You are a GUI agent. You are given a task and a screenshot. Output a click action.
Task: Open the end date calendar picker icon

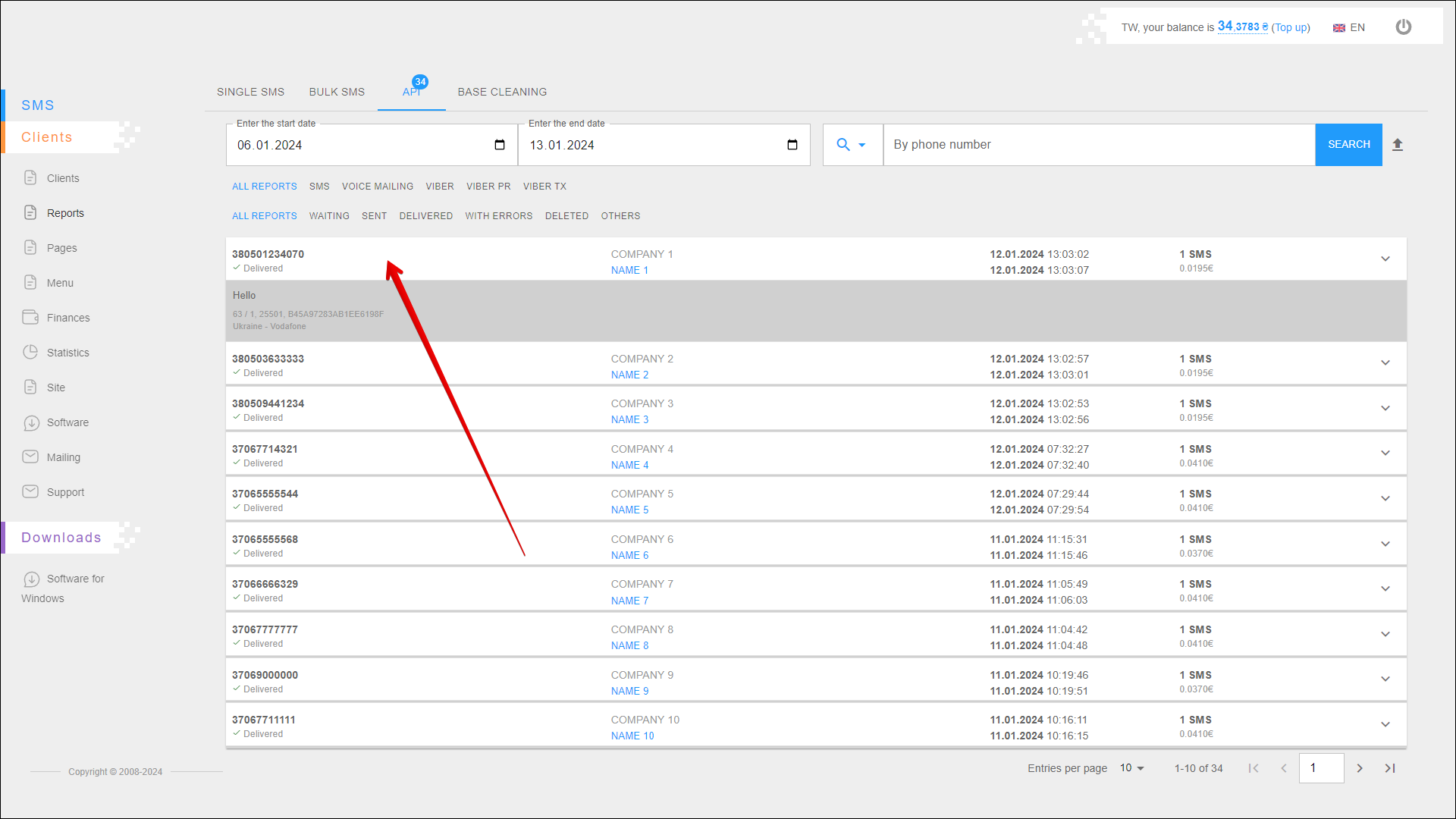[x=792, y=145]
